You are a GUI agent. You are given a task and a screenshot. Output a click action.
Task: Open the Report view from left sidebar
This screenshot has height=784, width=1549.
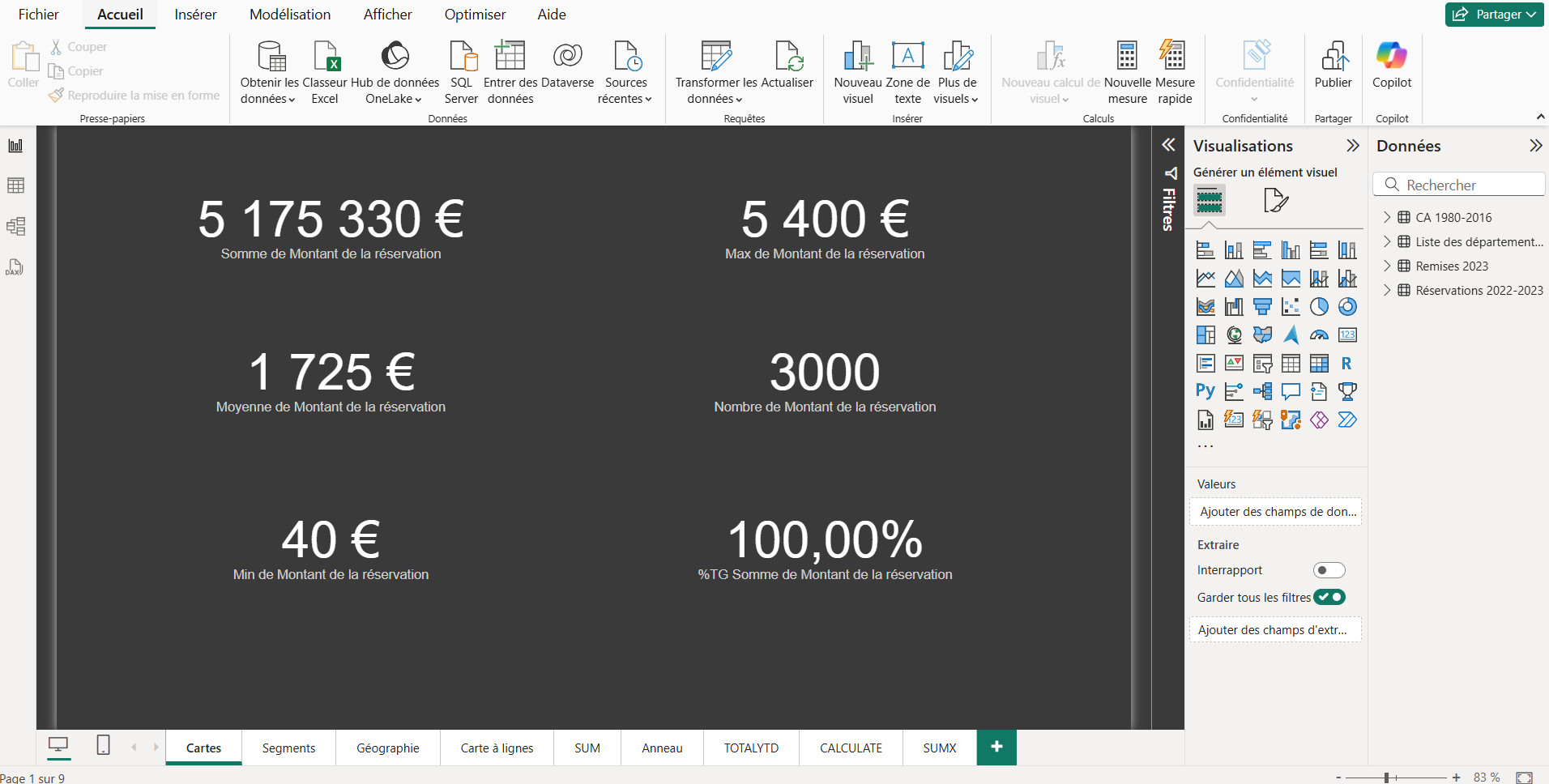(15, 146)
